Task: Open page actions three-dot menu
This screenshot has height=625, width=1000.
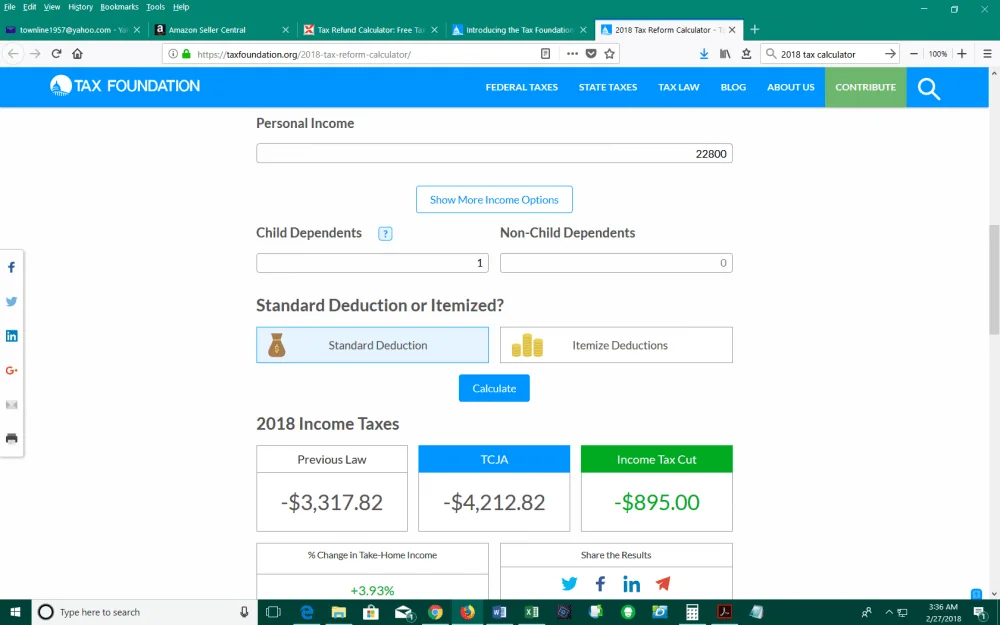Action: (x=572, y=54)
